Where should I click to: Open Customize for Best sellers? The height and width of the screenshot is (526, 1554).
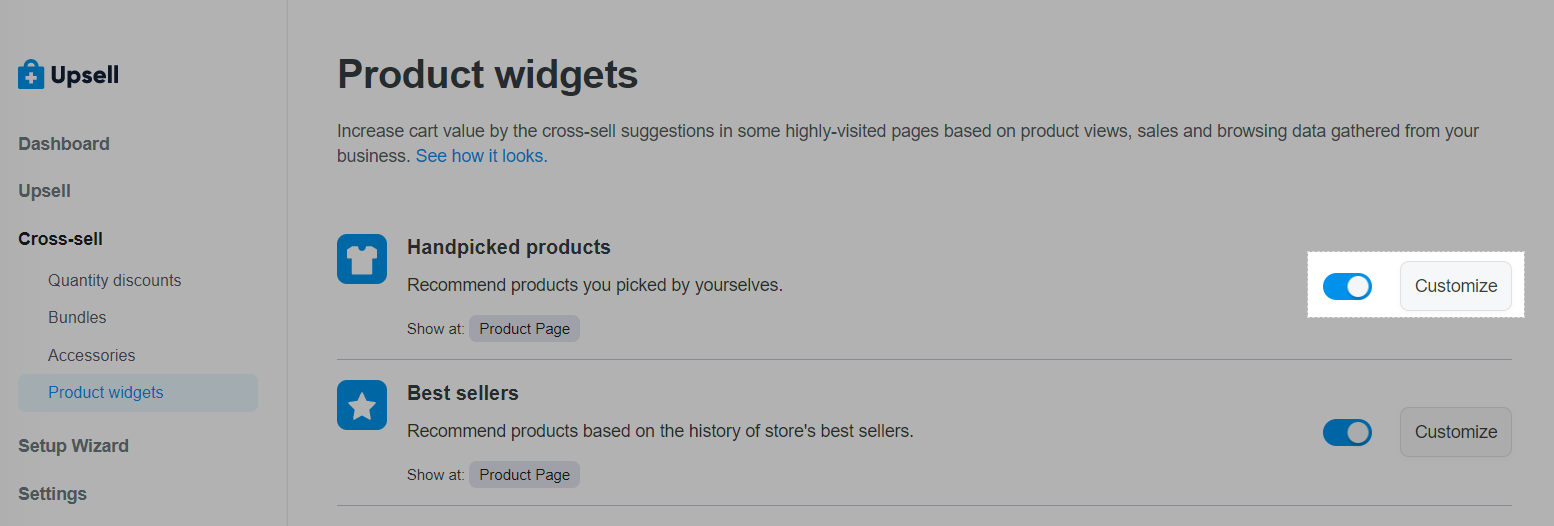[1456, 432]
